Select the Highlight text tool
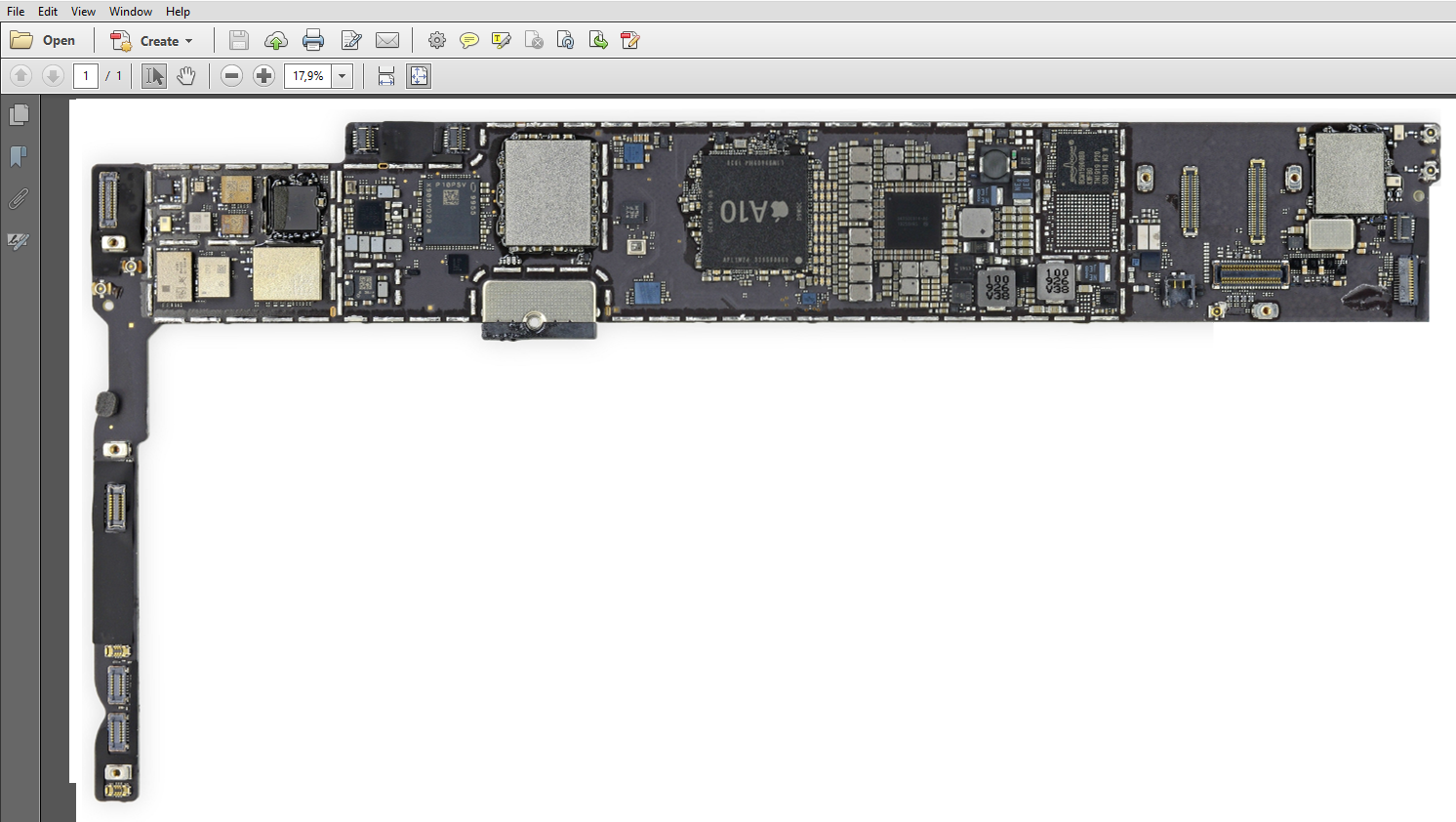Viewport: 1456px width, 822px height. pos(502,40)
